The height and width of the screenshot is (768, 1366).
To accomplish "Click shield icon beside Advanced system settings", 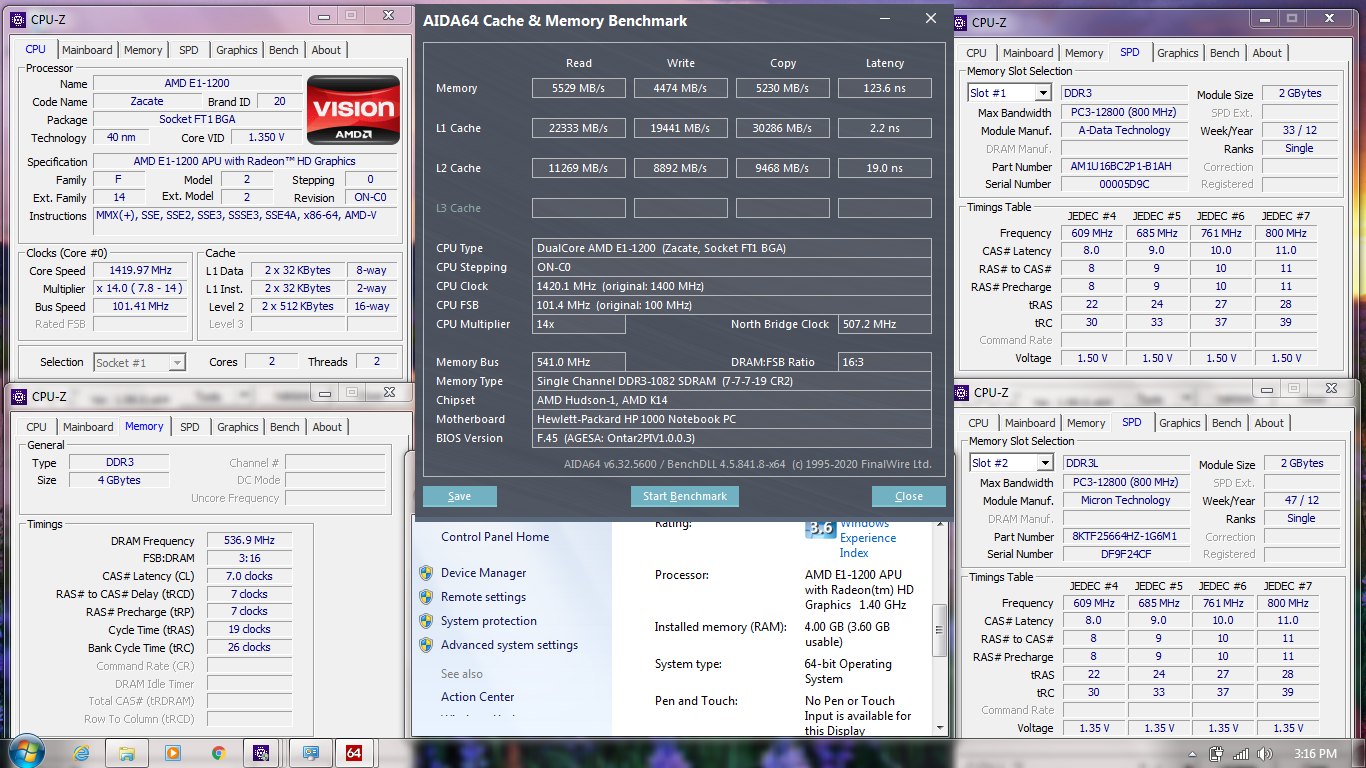I will 426,645.
